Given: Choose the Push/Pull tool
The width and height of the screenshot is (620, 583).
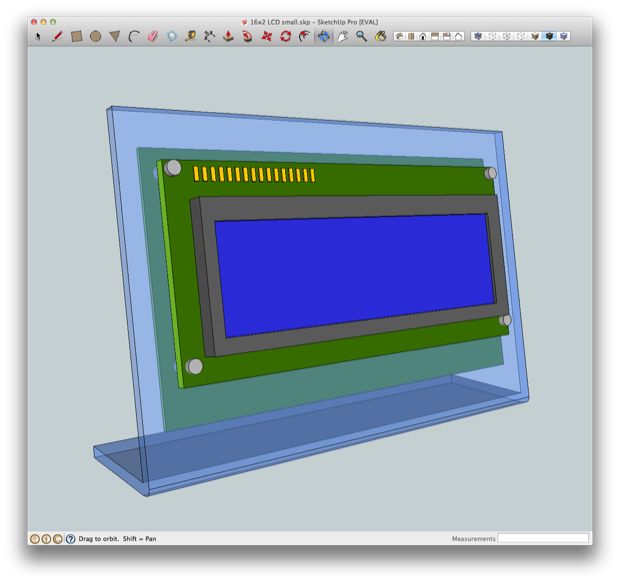Looking at the screenshot, I should [x=228, y=36].
